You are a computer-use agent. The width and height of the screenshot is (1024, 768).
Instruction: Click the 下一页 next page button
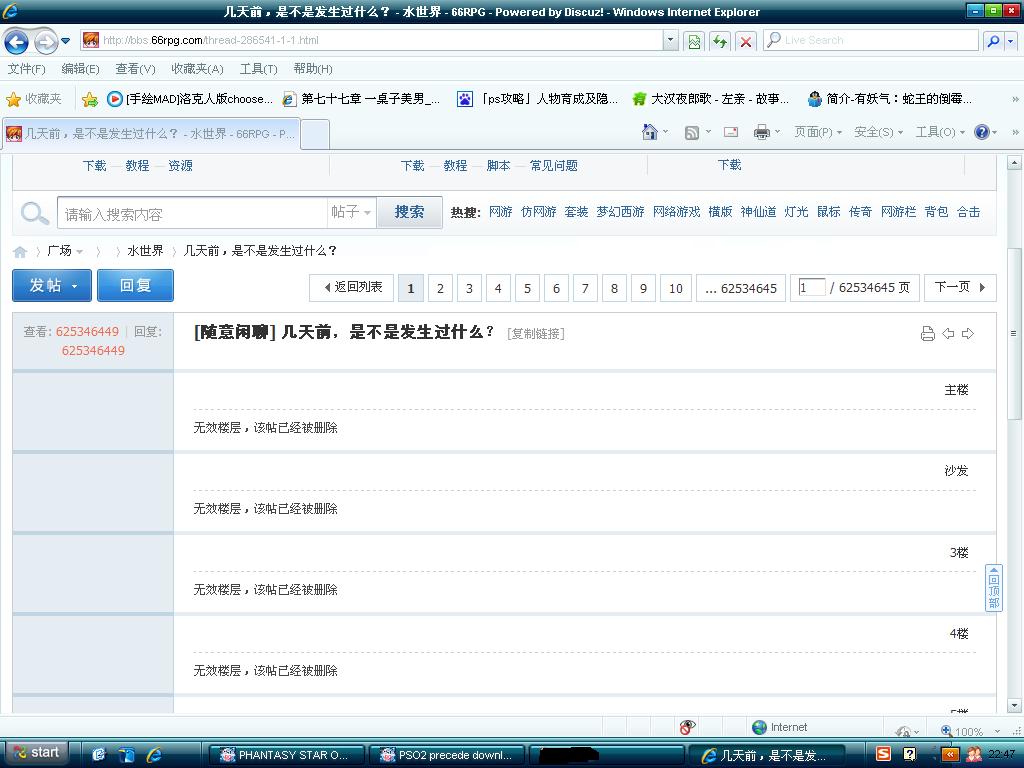(960, 287)
